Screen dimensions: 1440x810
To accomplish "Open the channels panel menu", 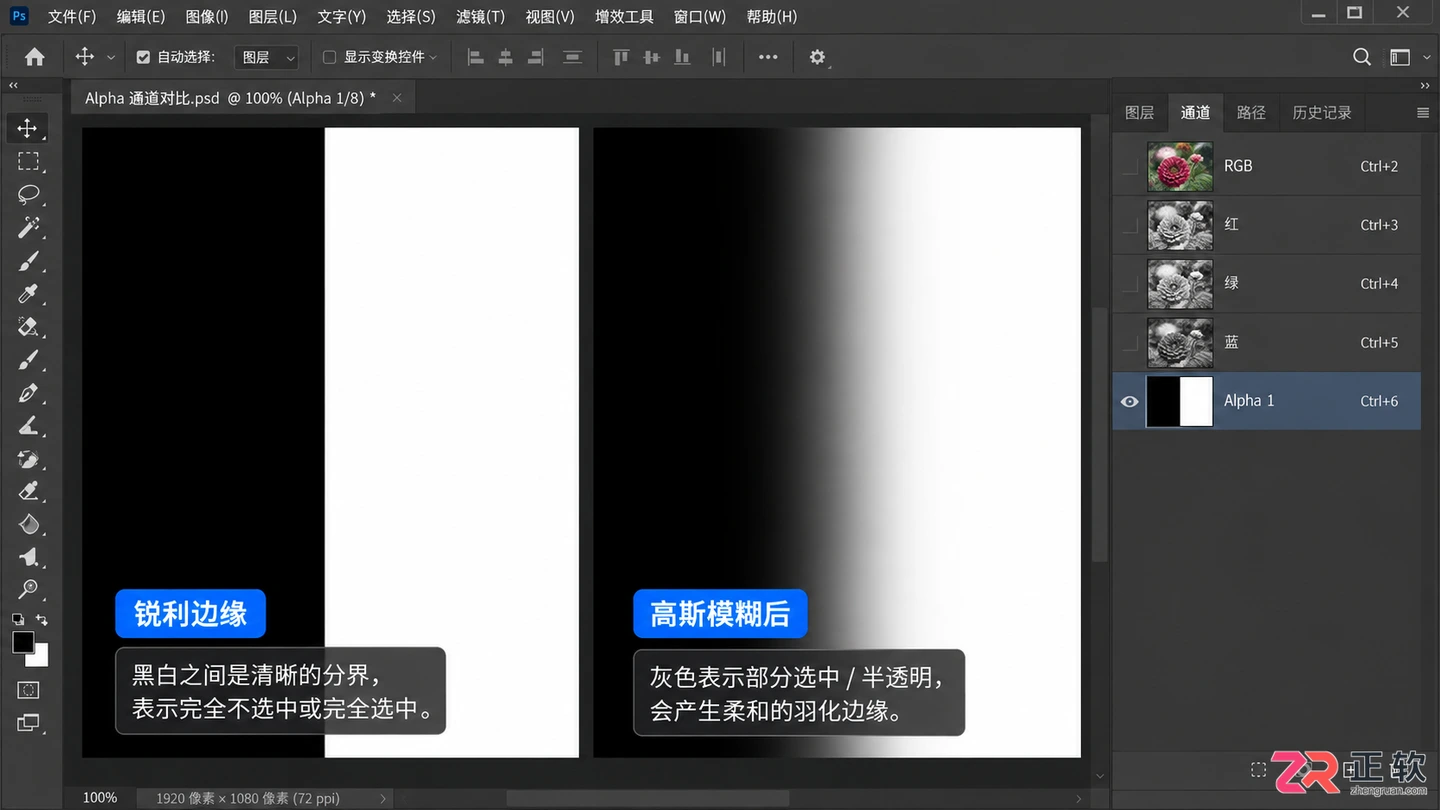I will point(1423,113).
